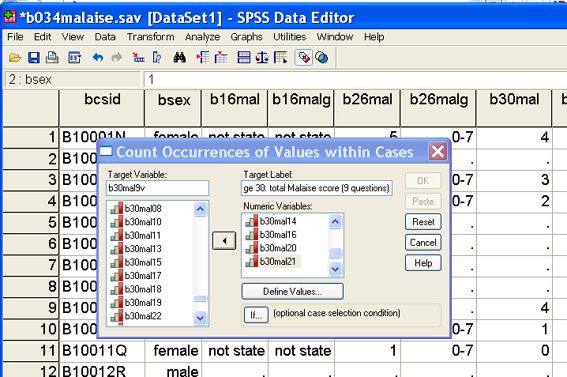This screenshot has height=377, width=567.
Task: Open the Analyze menu
Action: pyautogui.click(x=202, y=37)
